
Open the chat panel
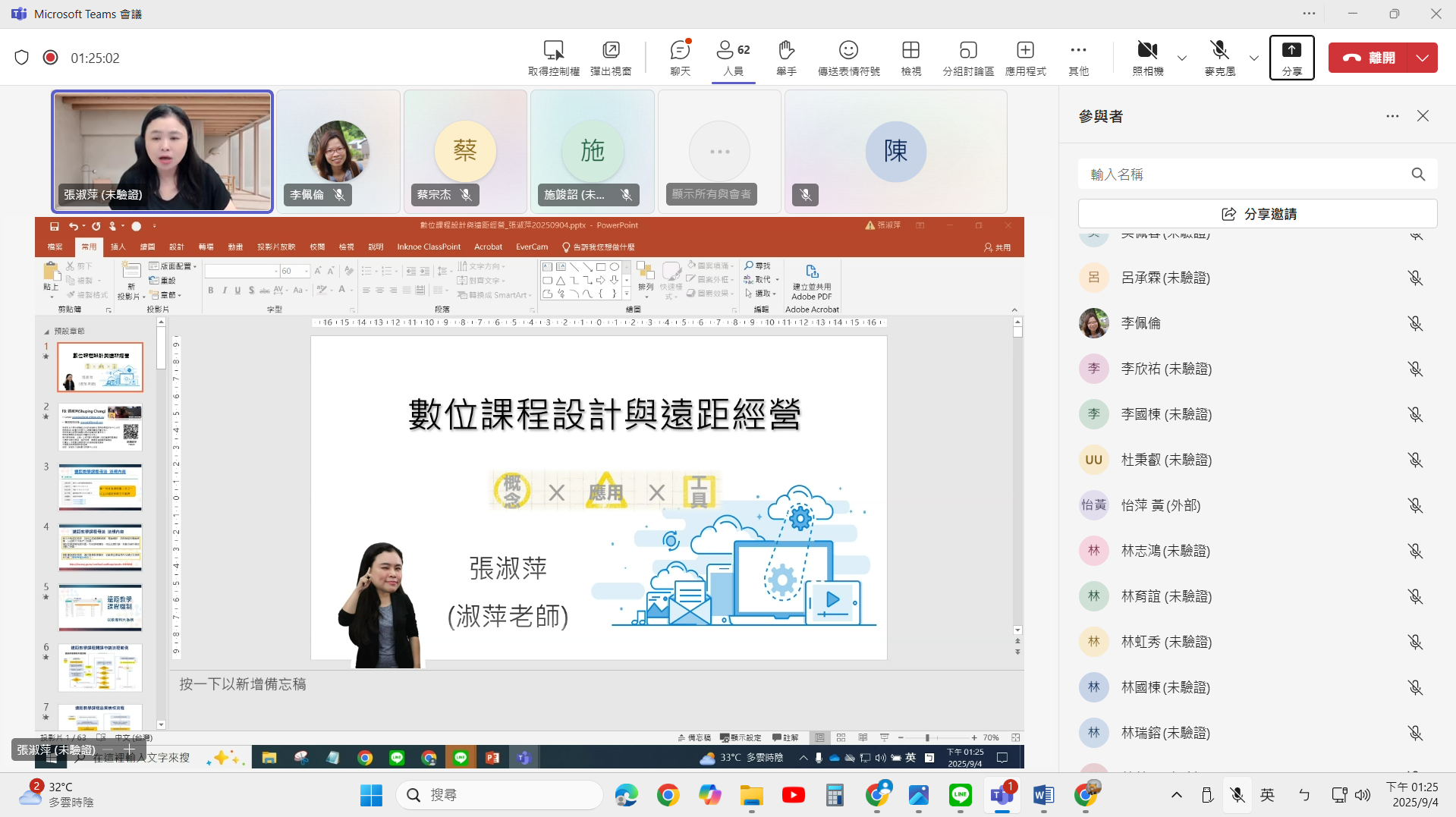coord(680,58)
